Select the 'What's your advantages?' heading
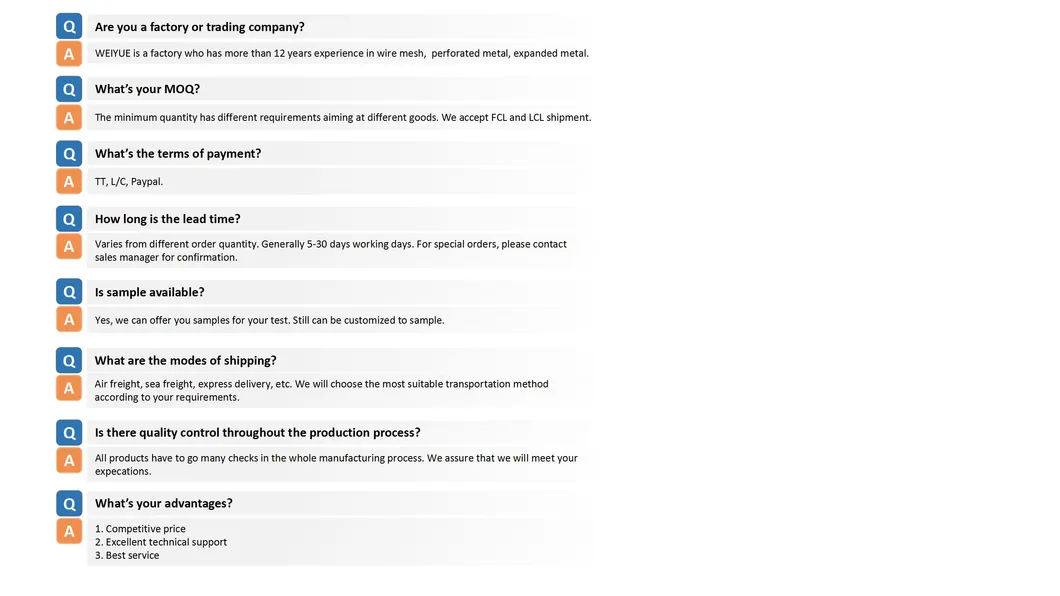 (x=163, y=504)
